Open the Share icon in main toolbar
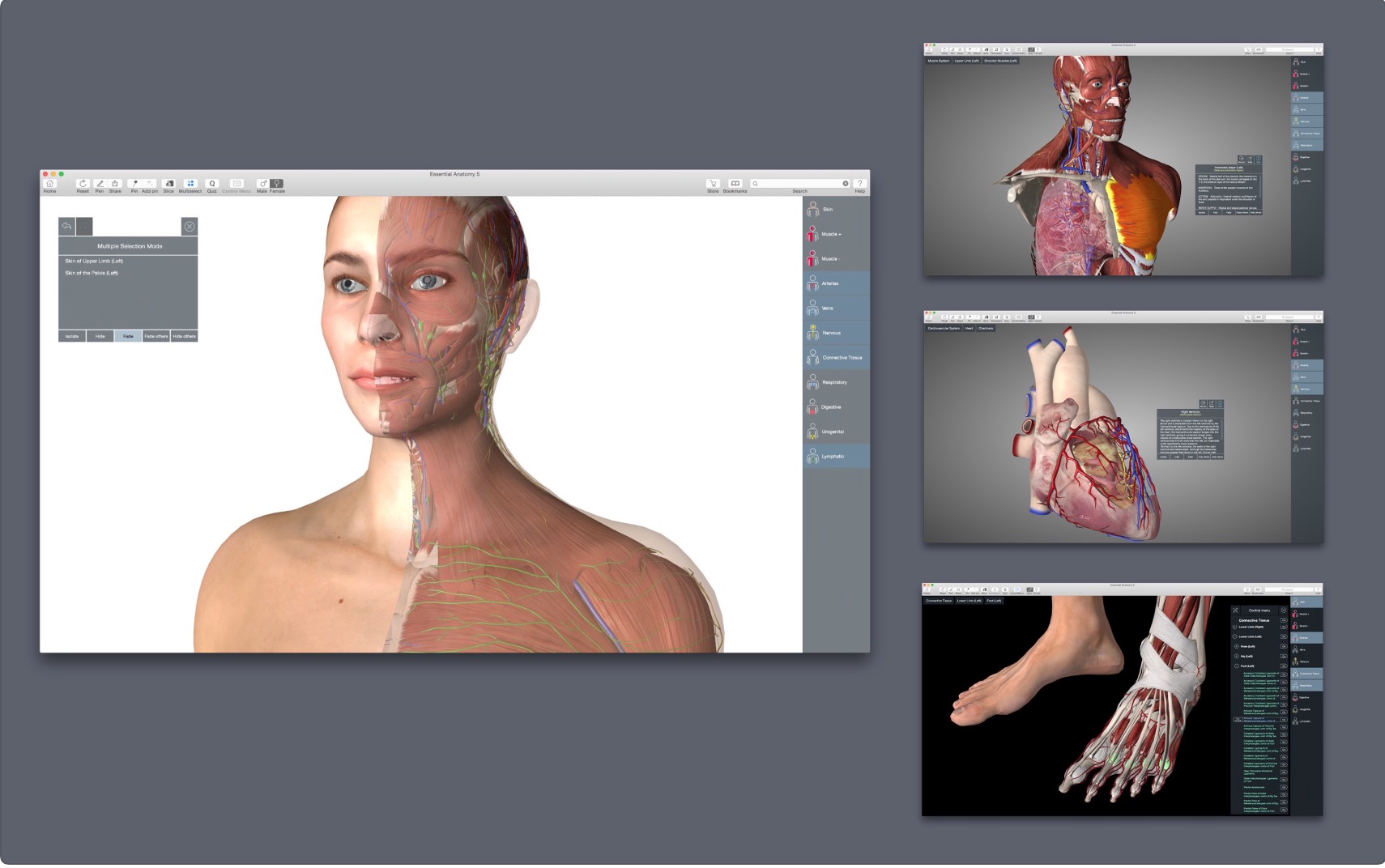This screenshot has width=1385, height=868. 115,185
